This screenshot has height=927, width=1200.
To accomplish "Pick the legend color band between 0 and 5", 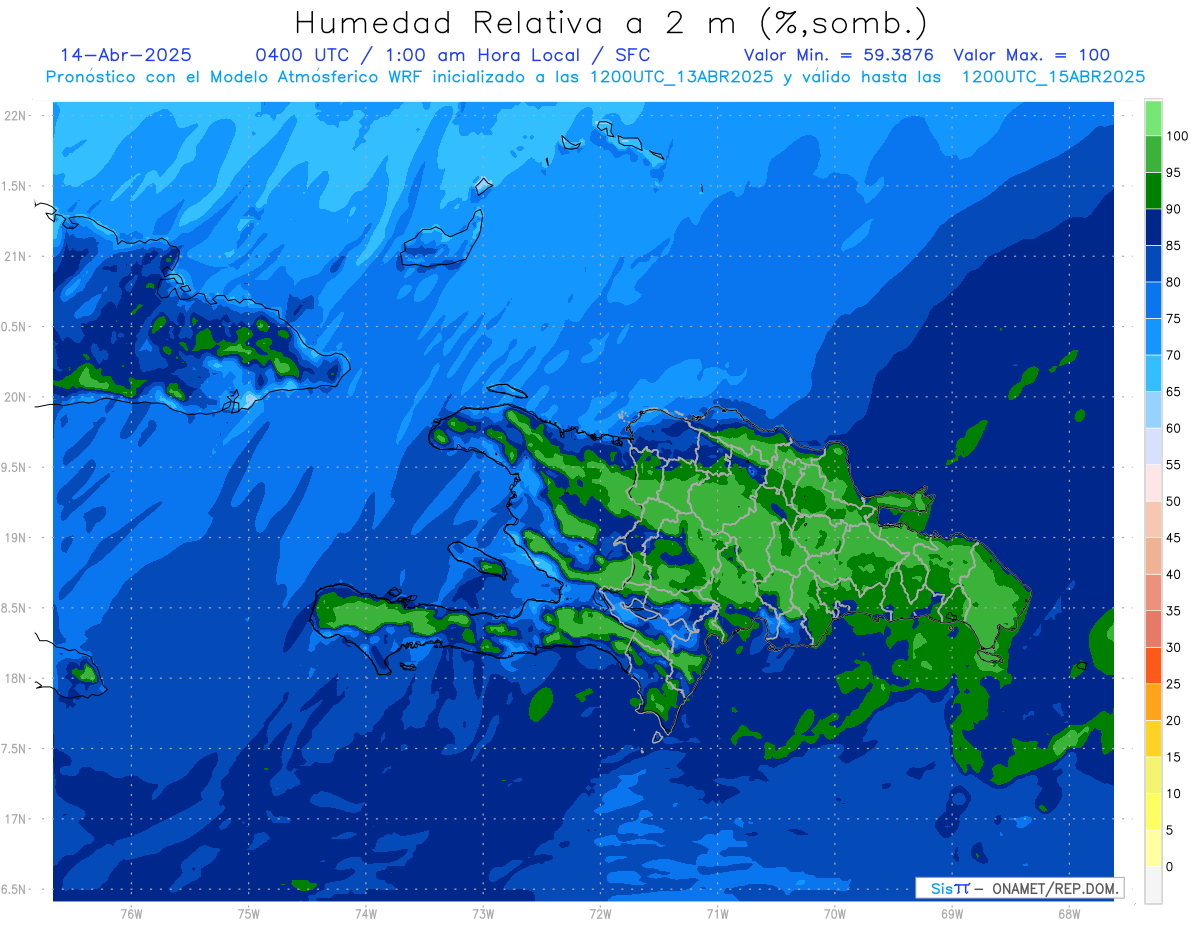I will (1153, 847).
